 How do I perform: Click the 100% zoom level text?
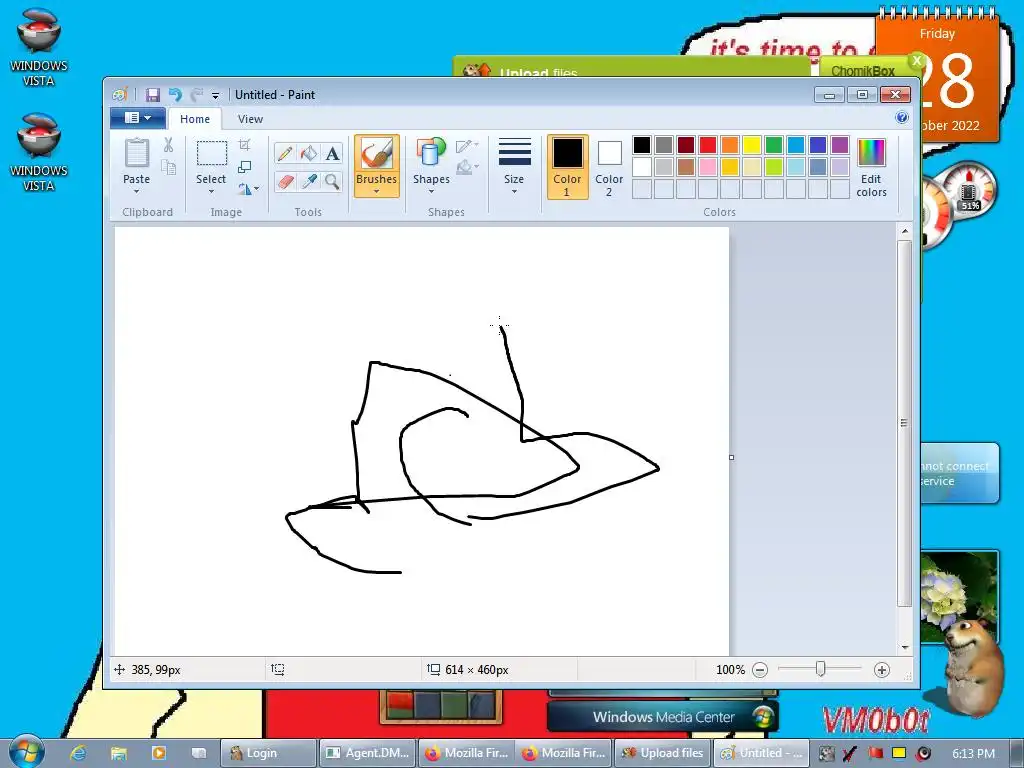pos(730,669)
